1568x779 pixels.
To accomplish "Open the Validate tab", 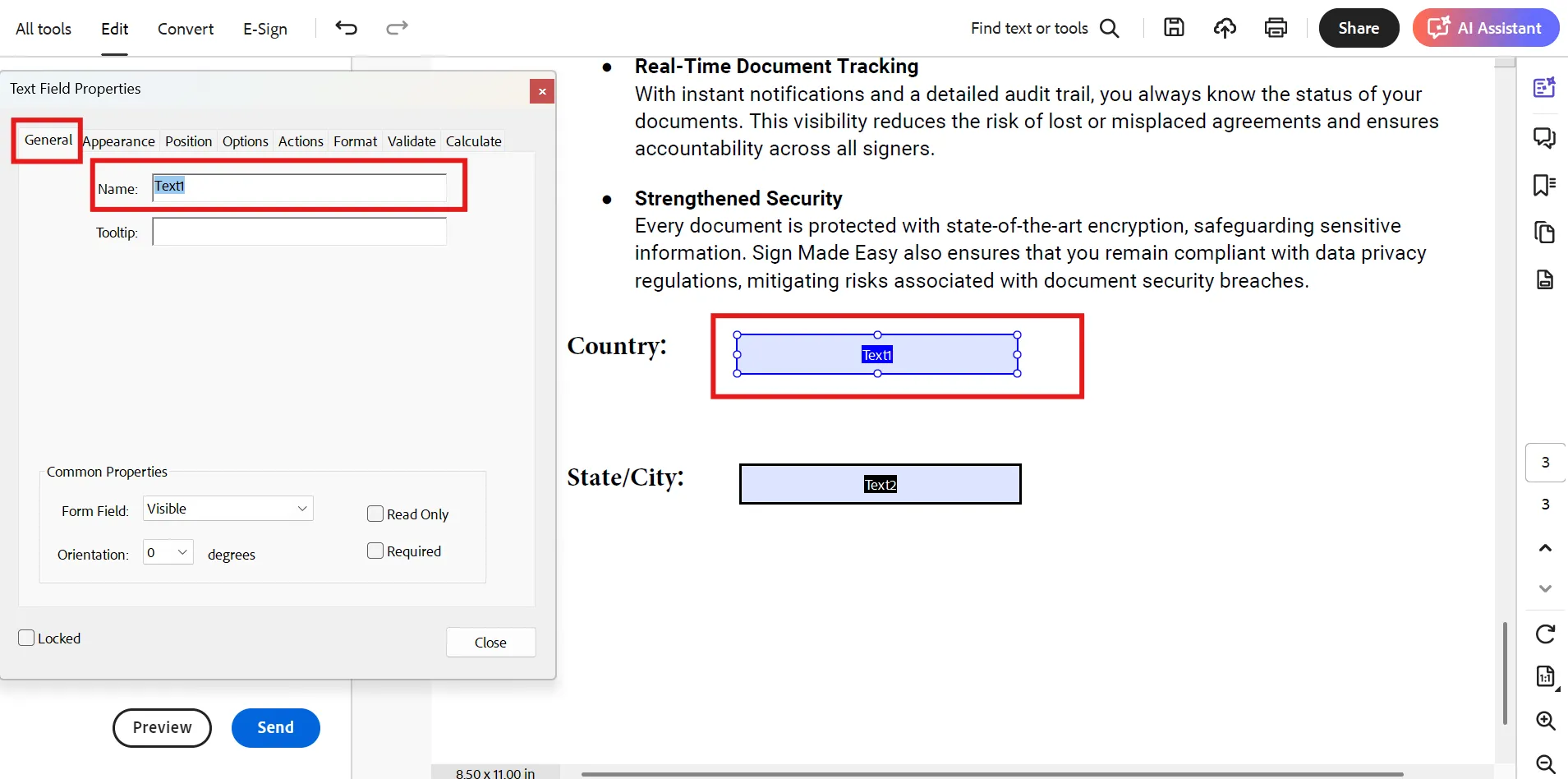I will (x=412, y=141).
